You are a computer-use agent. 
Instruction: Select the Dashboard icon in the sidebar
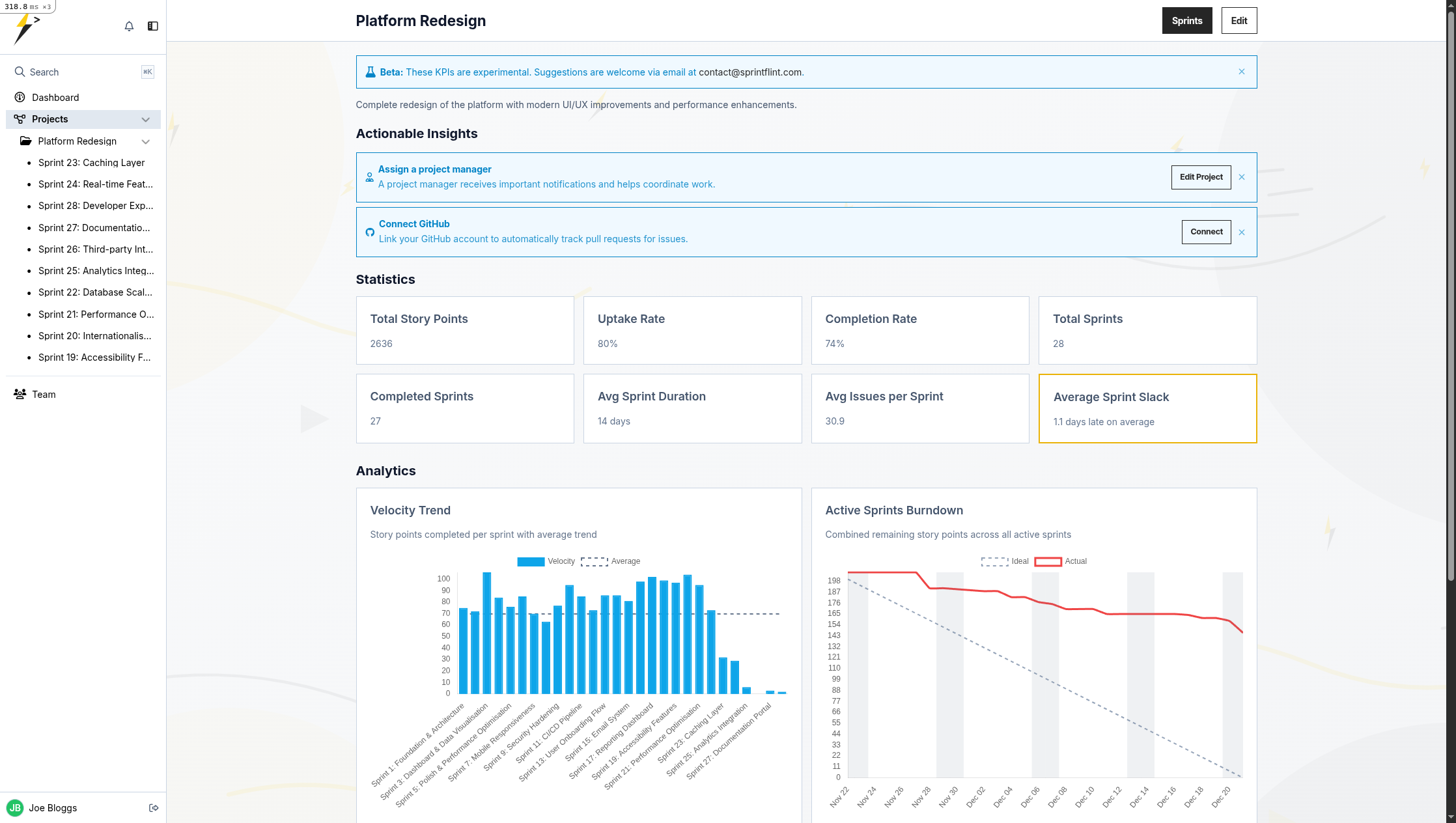[x=19, y=97]
